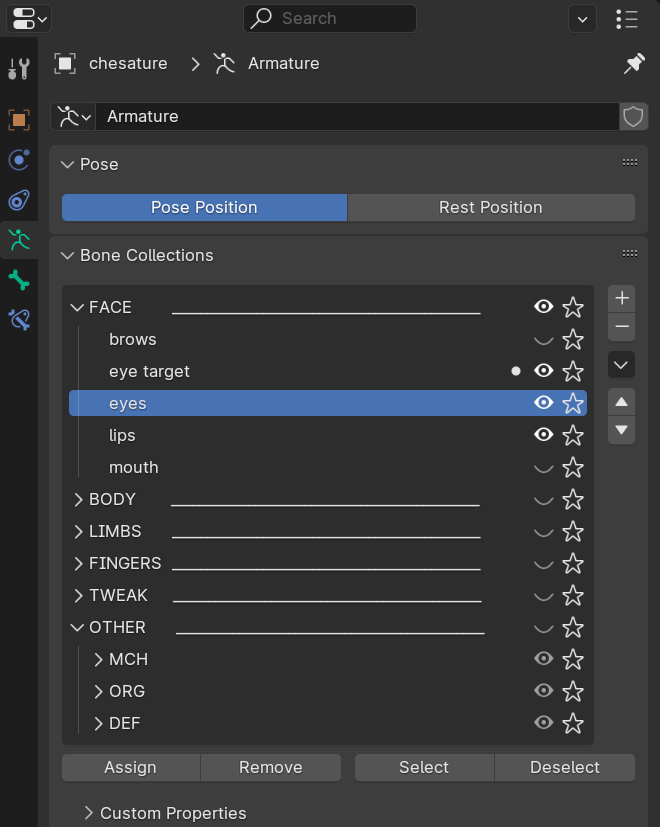Click the Deselect button
The height and width of the screenshot is (827, 660).
565,768
